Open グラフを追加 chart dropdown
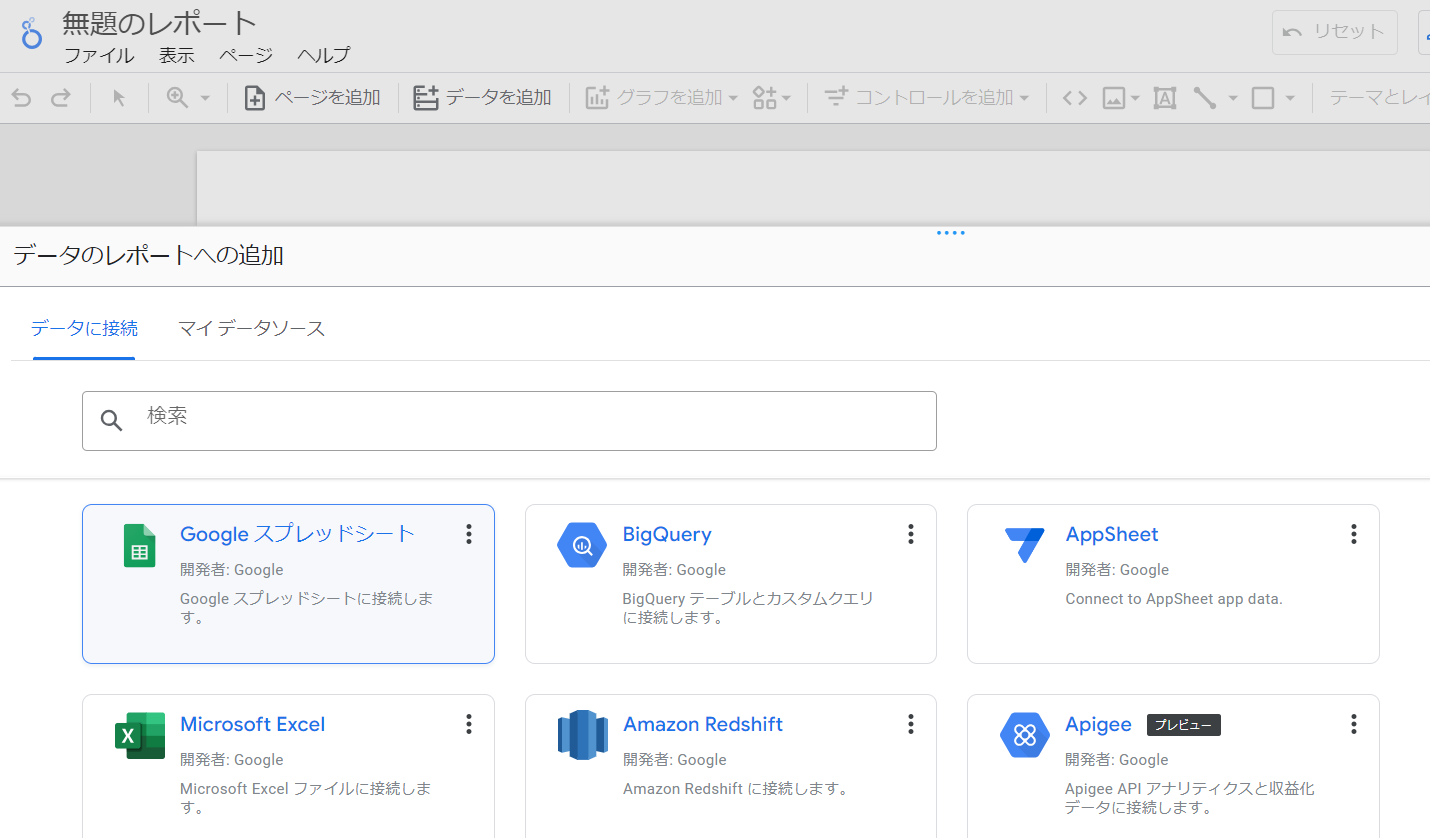 (661, 97)
